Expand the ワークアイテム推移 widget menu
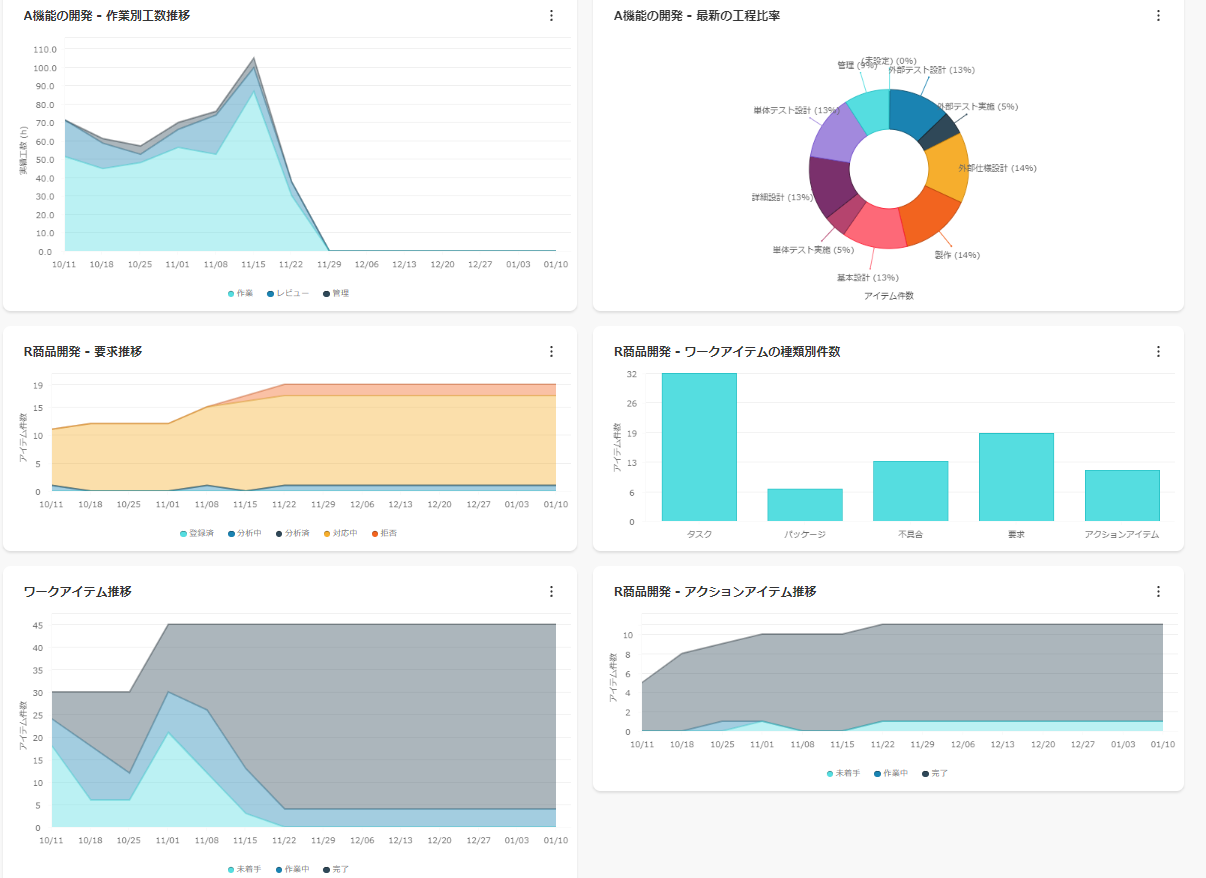Viewport: 1206px width, 878px height. tap(551, 592)
